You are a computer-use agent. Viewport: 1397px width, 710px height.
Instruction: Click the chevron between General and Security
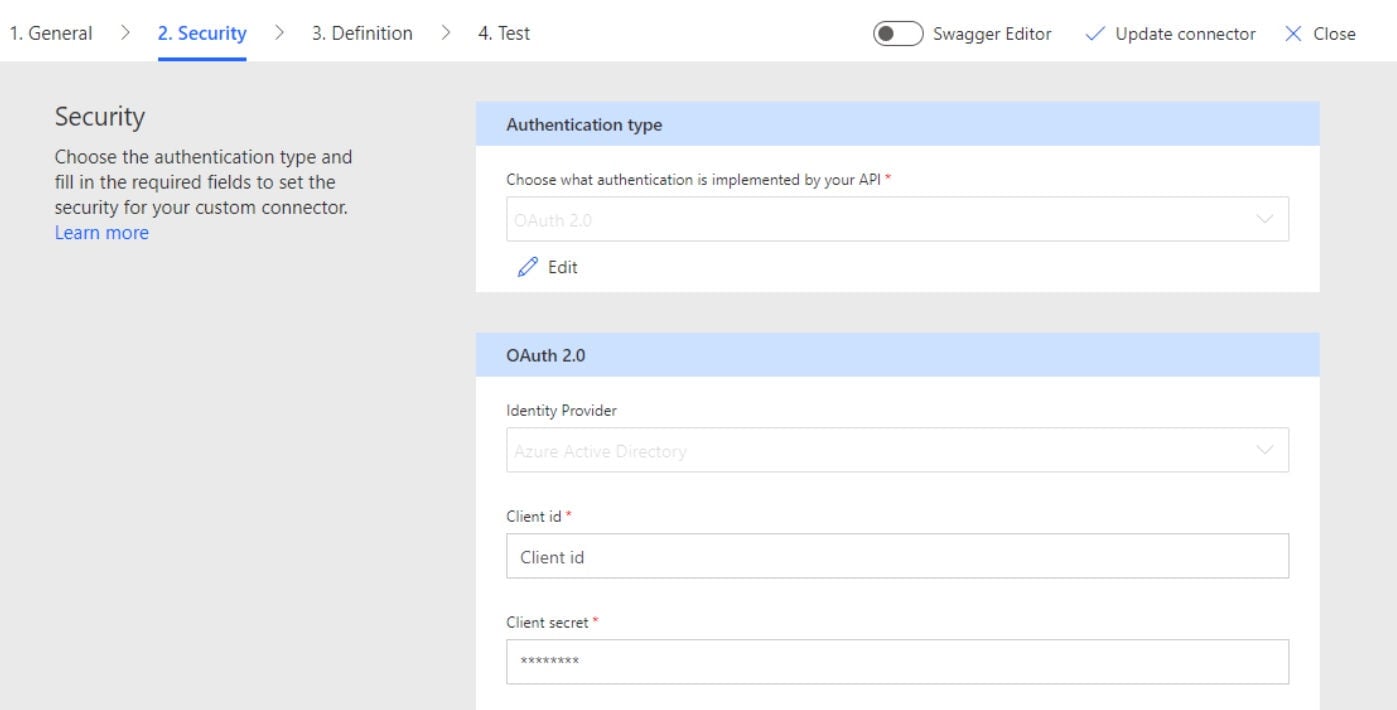point(125,33)
